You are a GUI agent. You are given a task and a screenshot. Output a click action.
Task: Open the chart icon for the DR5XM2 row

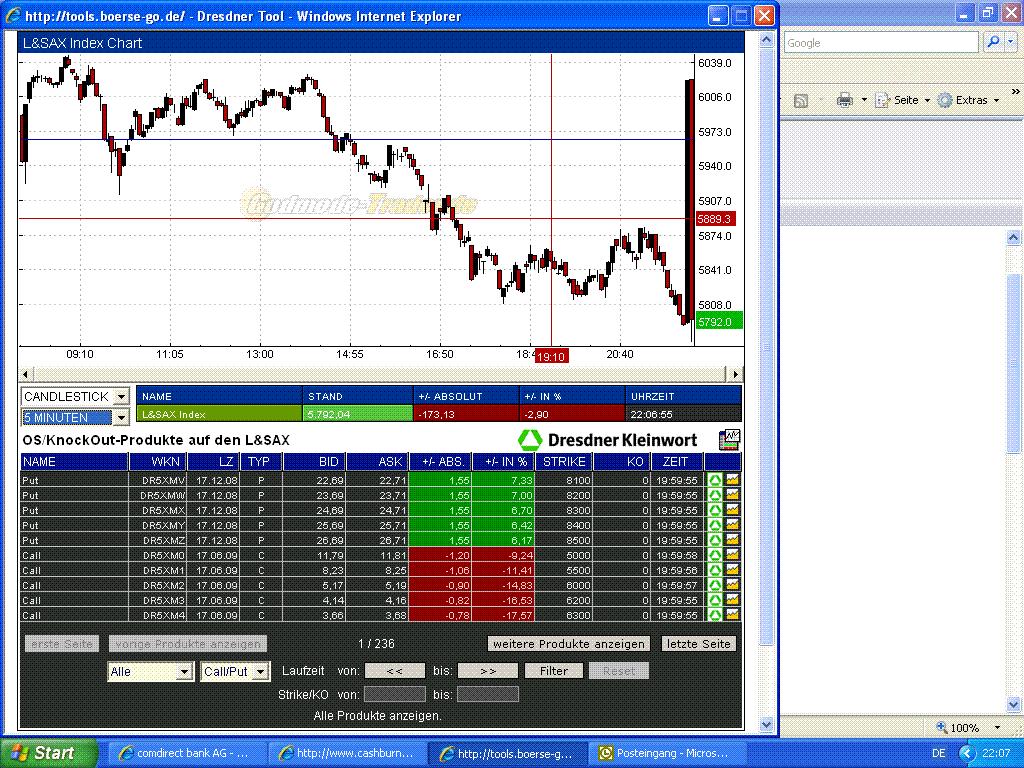point(733,585)
